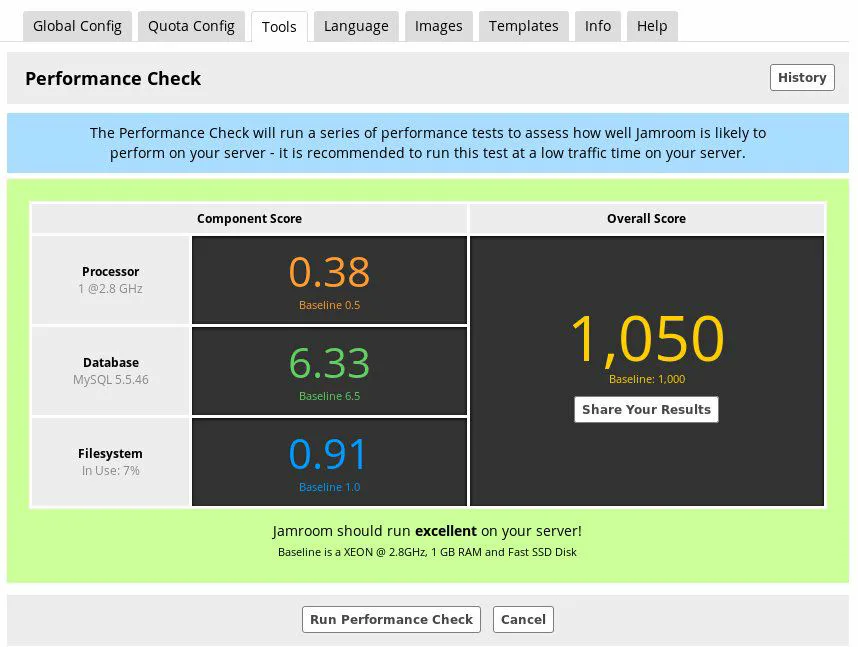The image size is (858, 647).
Task: Switch to the Info tab
Action: coord(598,26)
